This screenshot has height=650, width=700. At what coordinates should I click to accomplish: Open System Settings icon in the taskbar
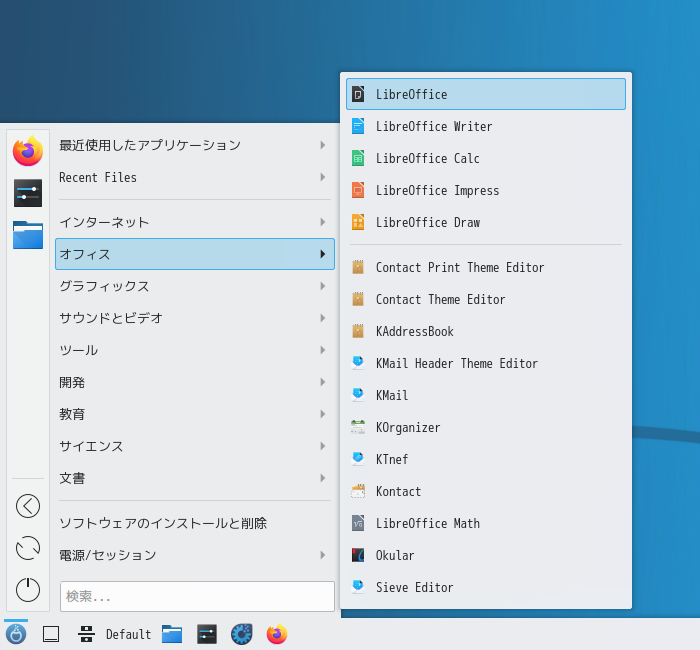207,634
